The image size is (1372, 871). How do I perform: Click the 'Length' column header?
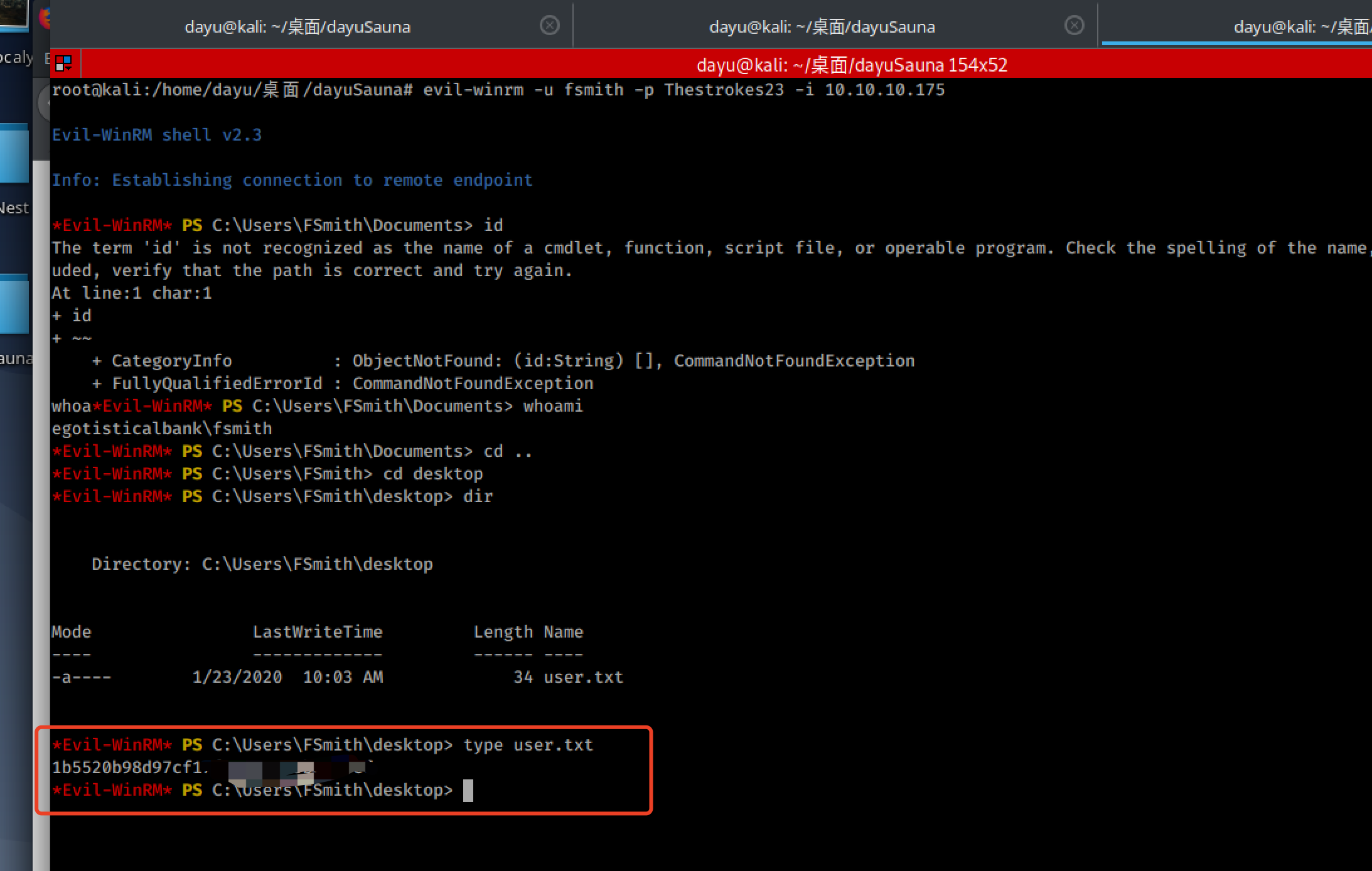[503, 632]
